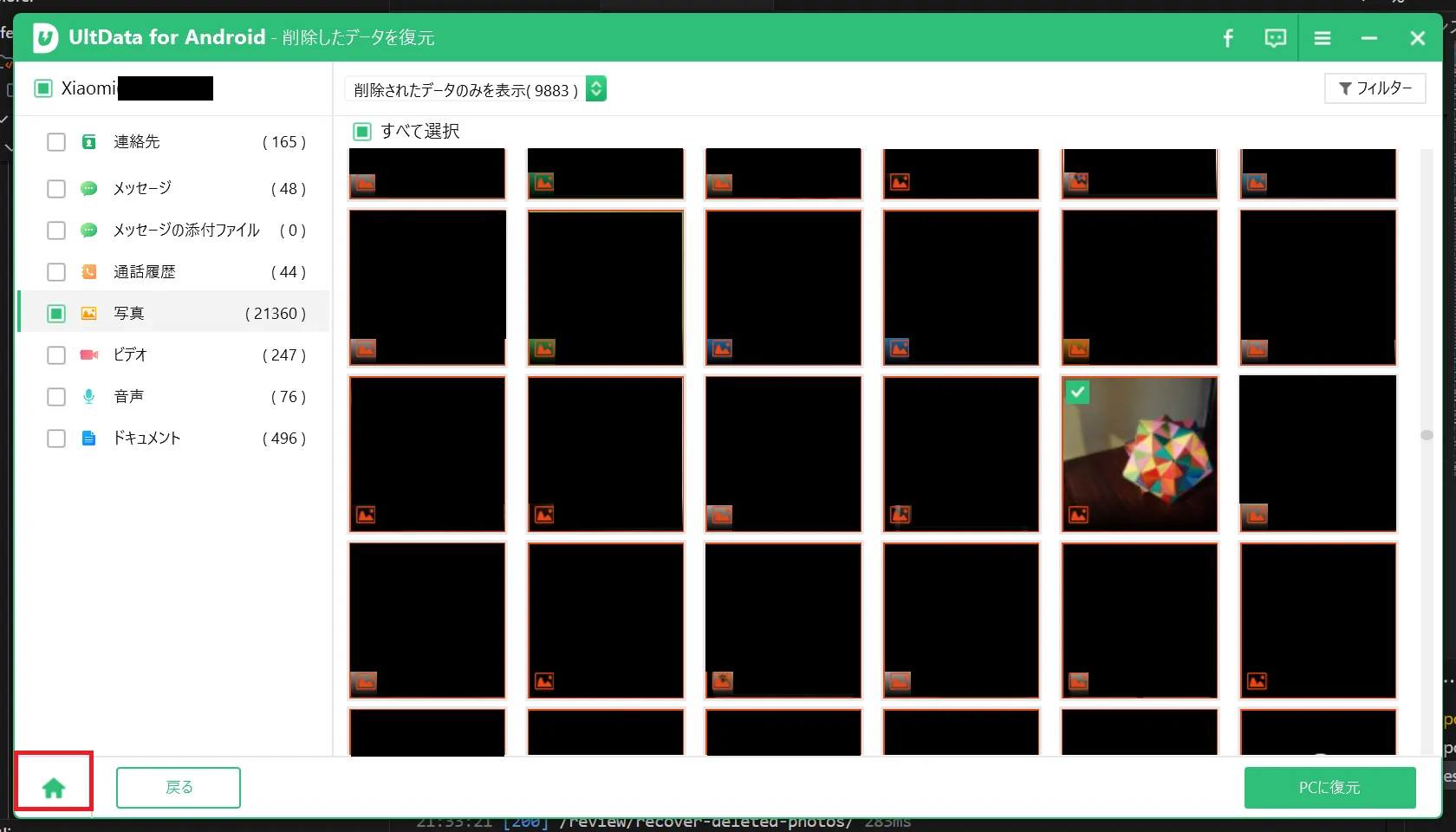
Task: Click the ドキュメント document icon
Action: coord(88,439)
